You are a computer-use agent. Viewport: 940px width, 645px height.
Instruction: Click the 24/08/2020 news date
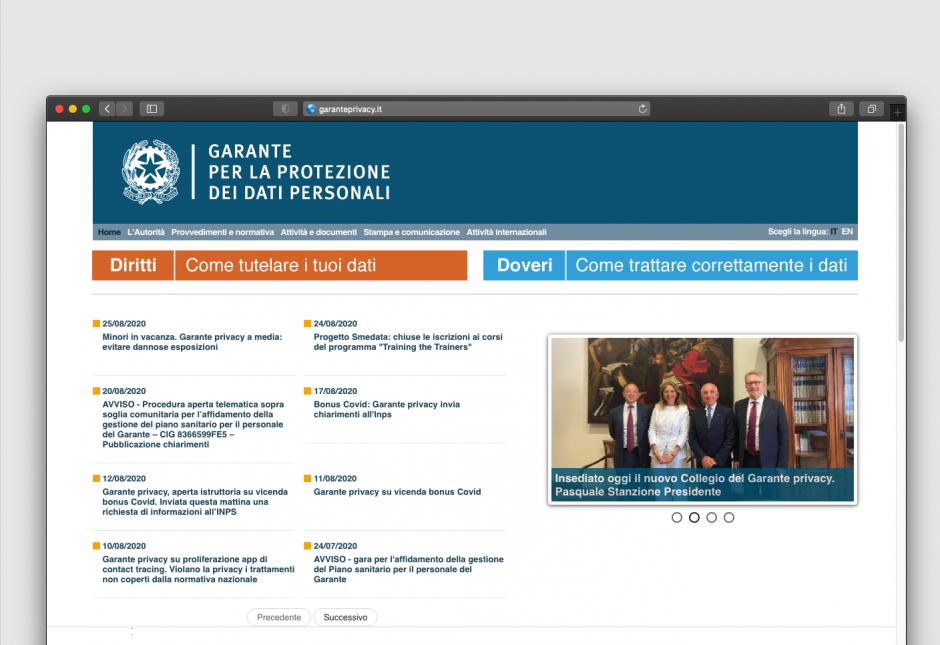click(335, 324)
